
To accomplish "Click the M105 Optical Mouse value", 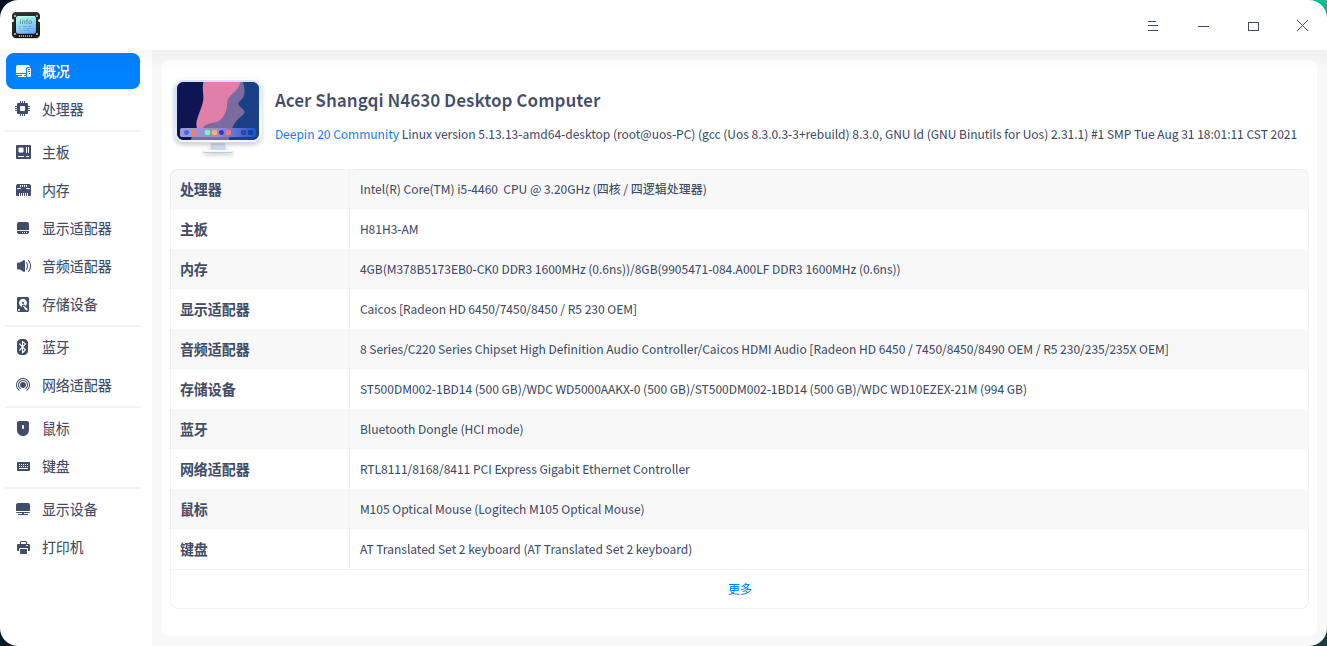I will (x=502, y=509).
